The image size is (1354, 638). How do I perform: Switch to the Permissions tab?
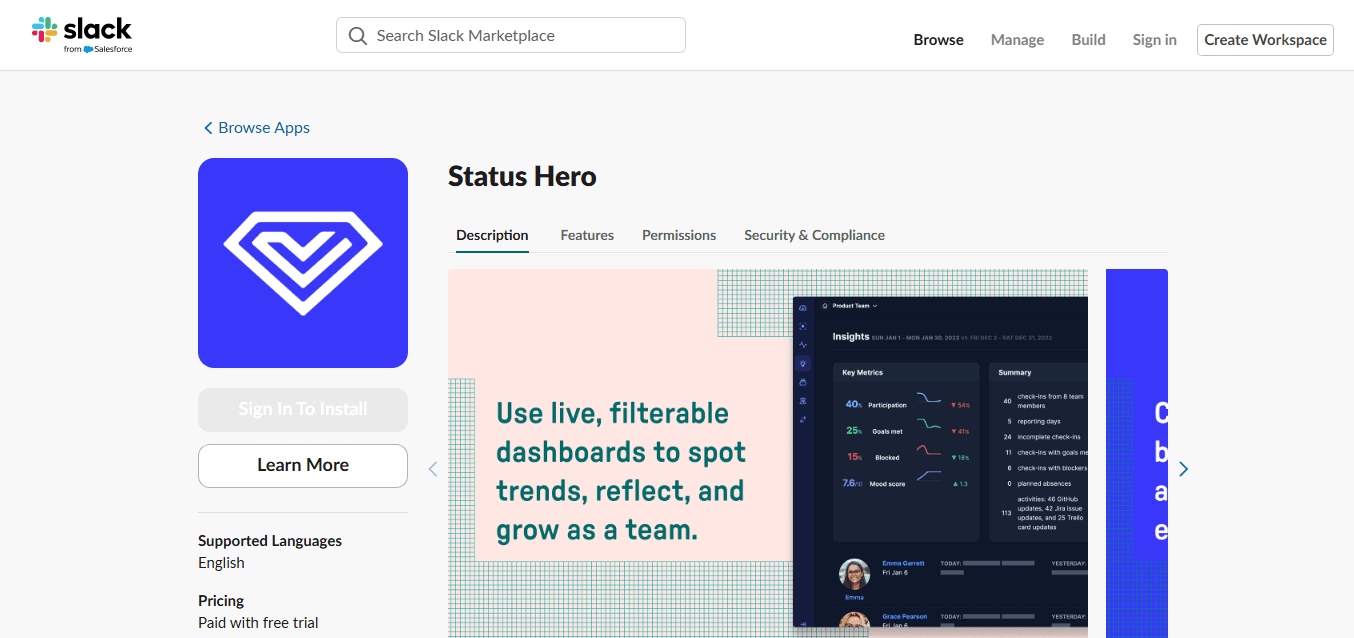(679, 235)
